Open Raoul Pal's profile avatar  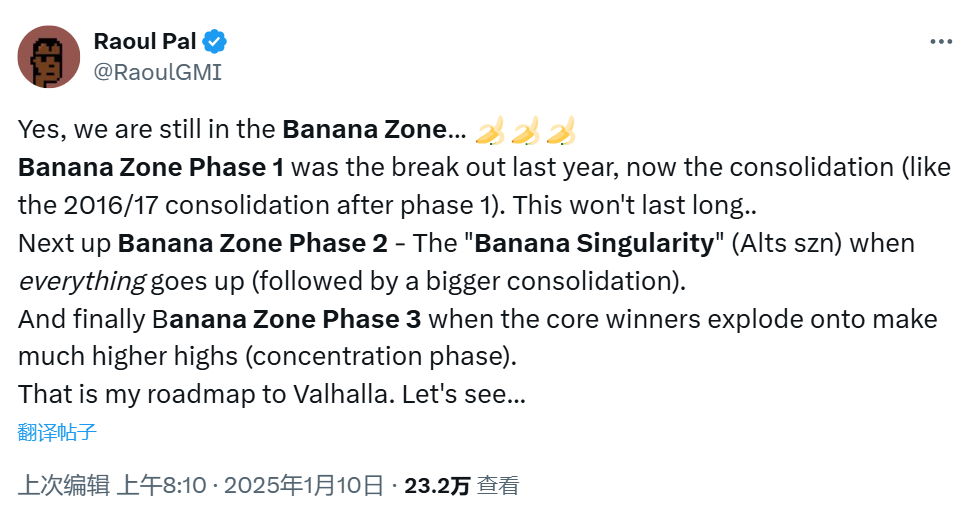[49, 56]
